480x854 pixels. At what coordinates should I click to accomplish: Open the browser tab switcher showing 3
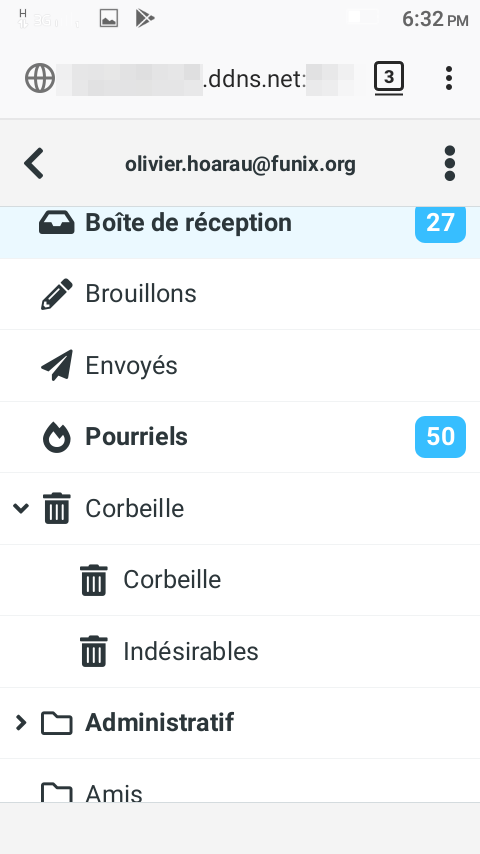388,78
